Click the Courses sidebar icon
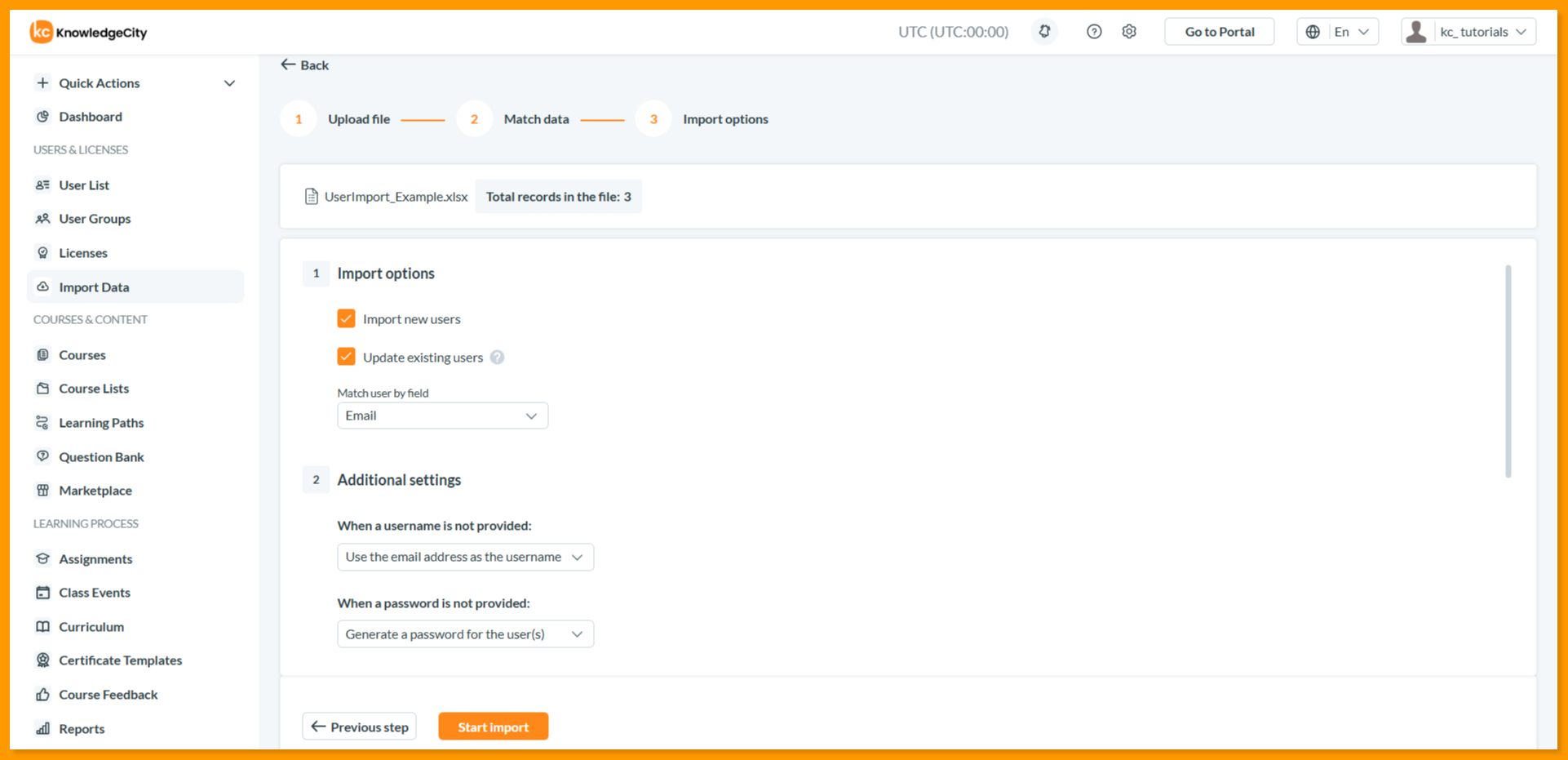This screenshot has width=1568, height=760. click(43, 355)
